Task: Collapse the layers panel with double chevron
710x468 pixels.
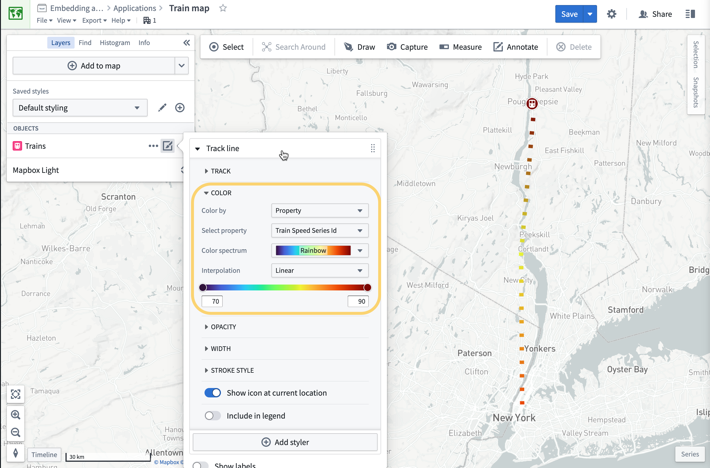Action: (187, 43)
